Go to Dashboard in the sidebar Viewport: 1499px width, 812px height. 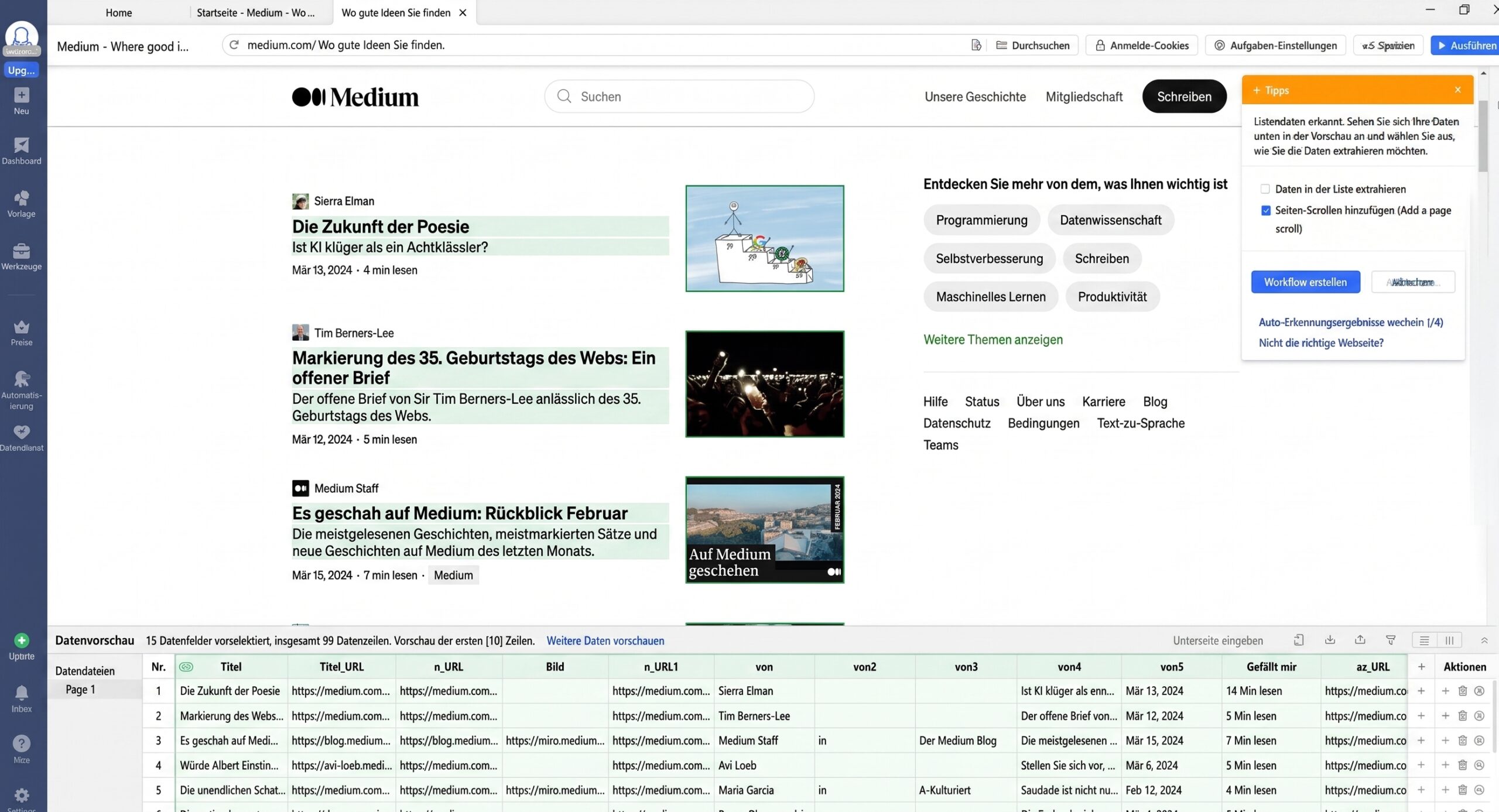tap(21, 151)
